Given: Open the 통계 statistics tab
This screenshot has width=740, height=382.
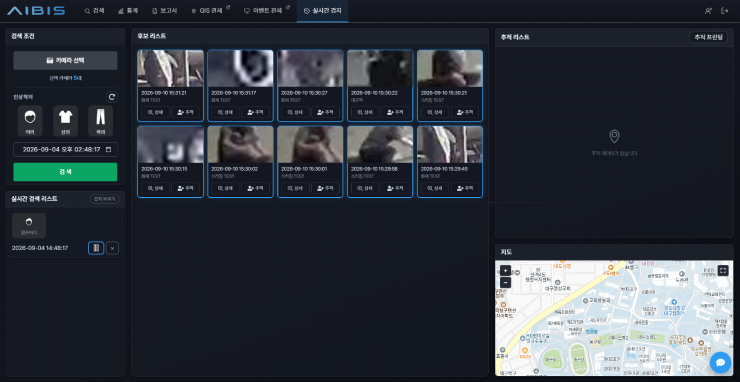Looking at the screenshot, I should tap(128, 11).
